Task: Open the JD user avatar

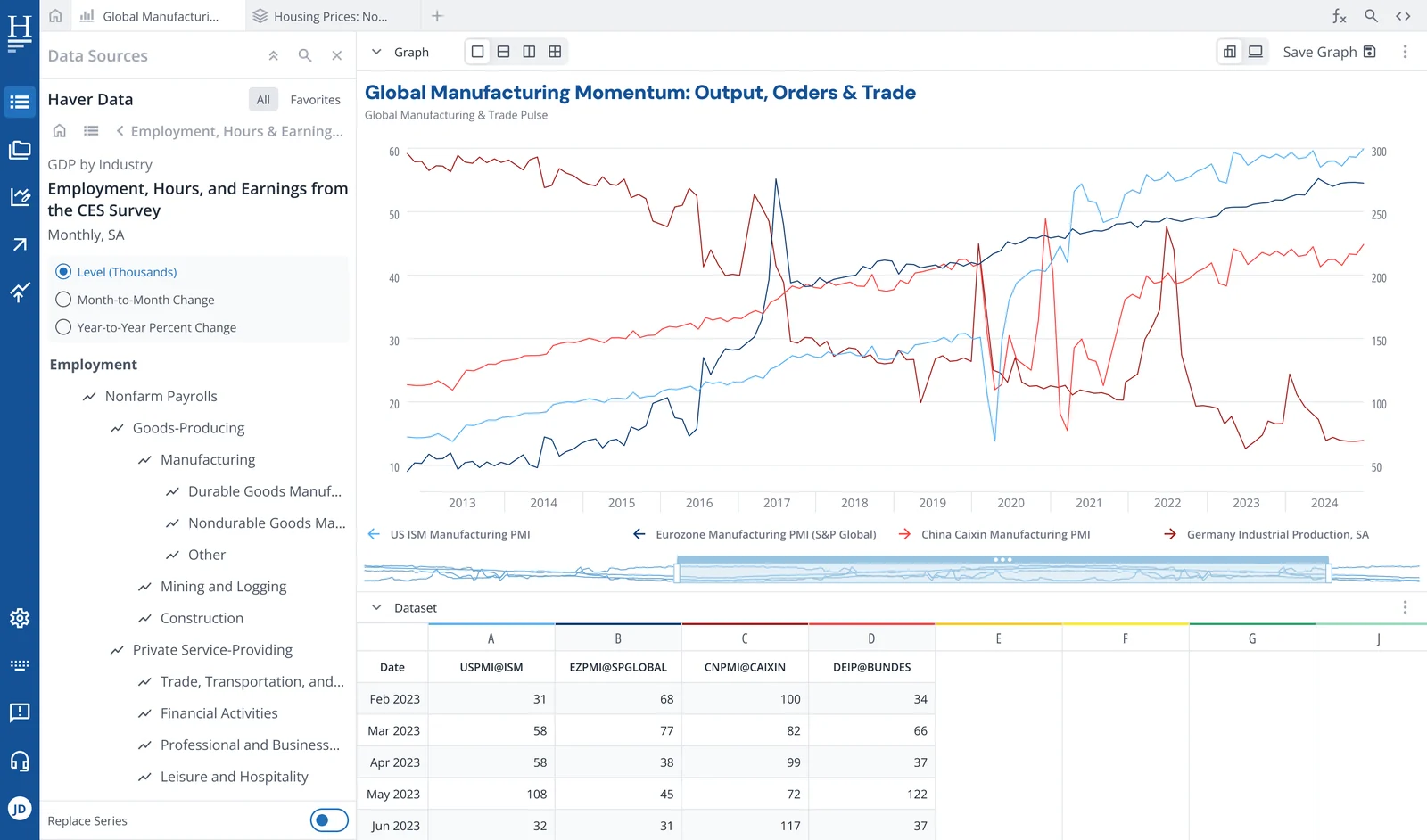Action: (x=20, y=809)
